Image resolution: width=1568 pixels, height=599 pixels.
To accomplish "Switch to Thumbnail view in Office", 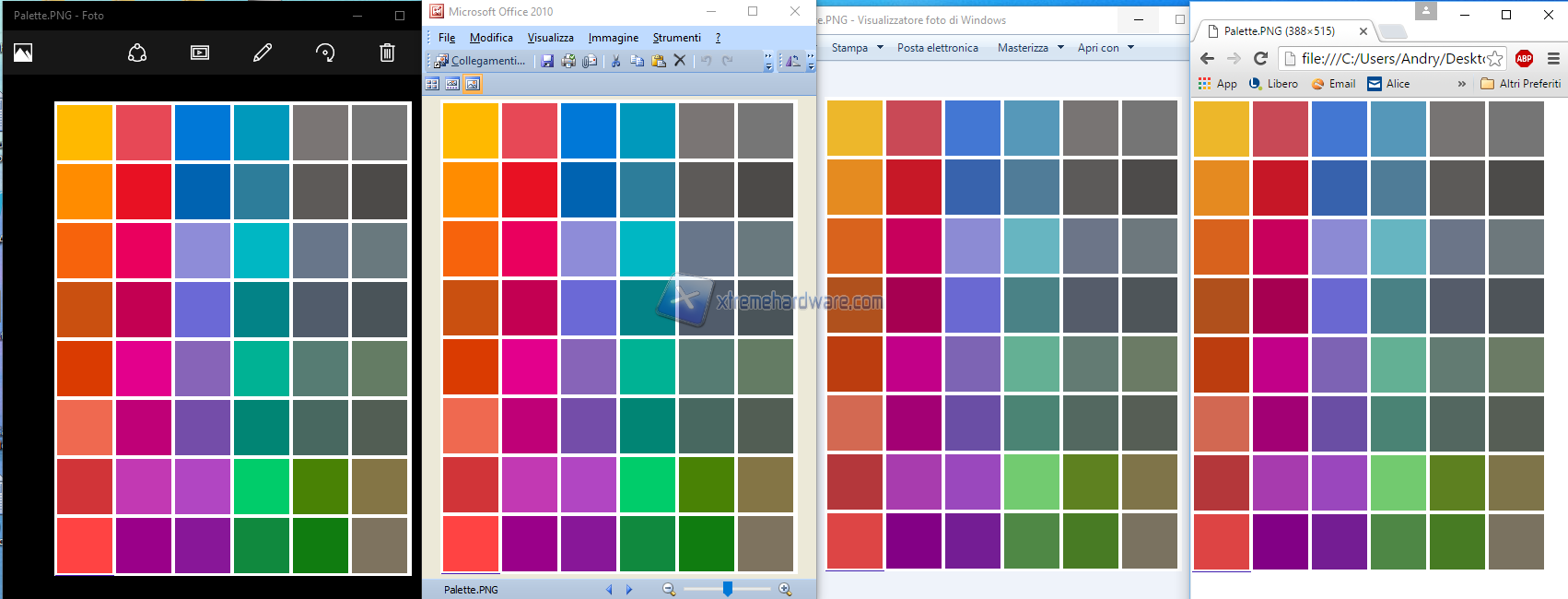I will coord(432,84).
